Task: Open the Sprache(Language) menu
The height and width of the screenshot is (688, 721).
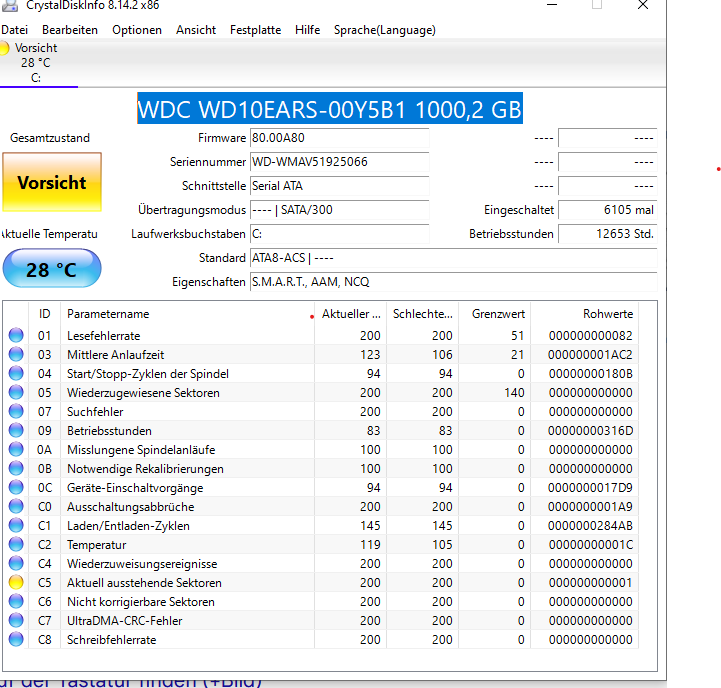Action: (384, 30)
